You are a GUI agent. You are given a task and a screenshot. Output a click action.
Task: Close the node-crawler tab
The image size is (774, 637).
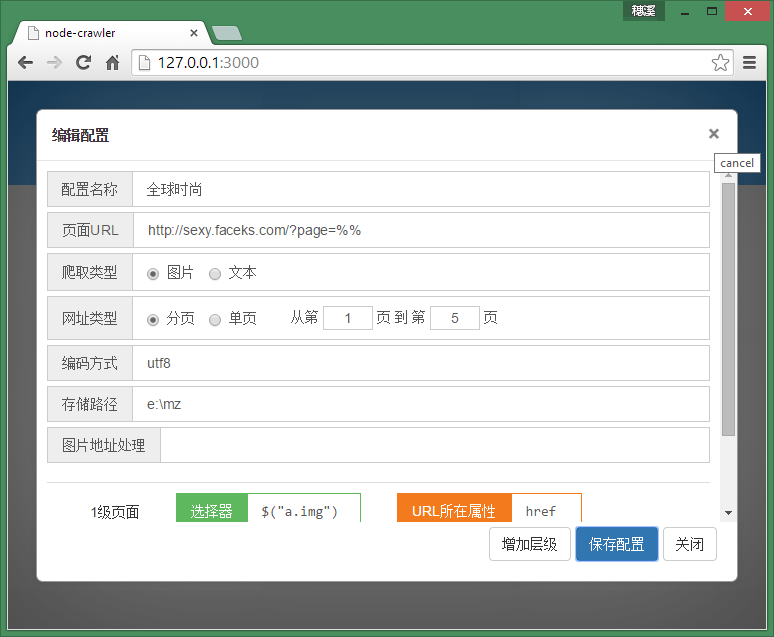click(194, 33)
